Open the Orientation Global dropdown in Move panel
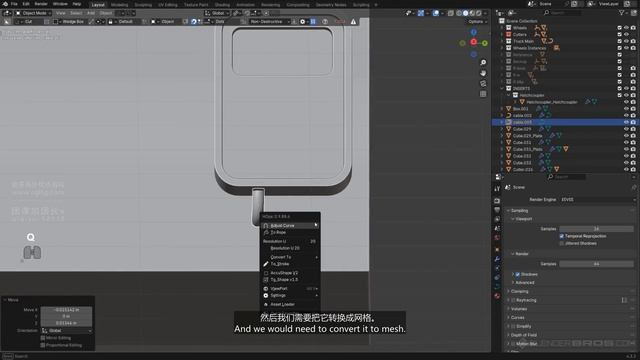Image resolution: width=640 pixels, height=360 pixels. click(x=66, y=331)
